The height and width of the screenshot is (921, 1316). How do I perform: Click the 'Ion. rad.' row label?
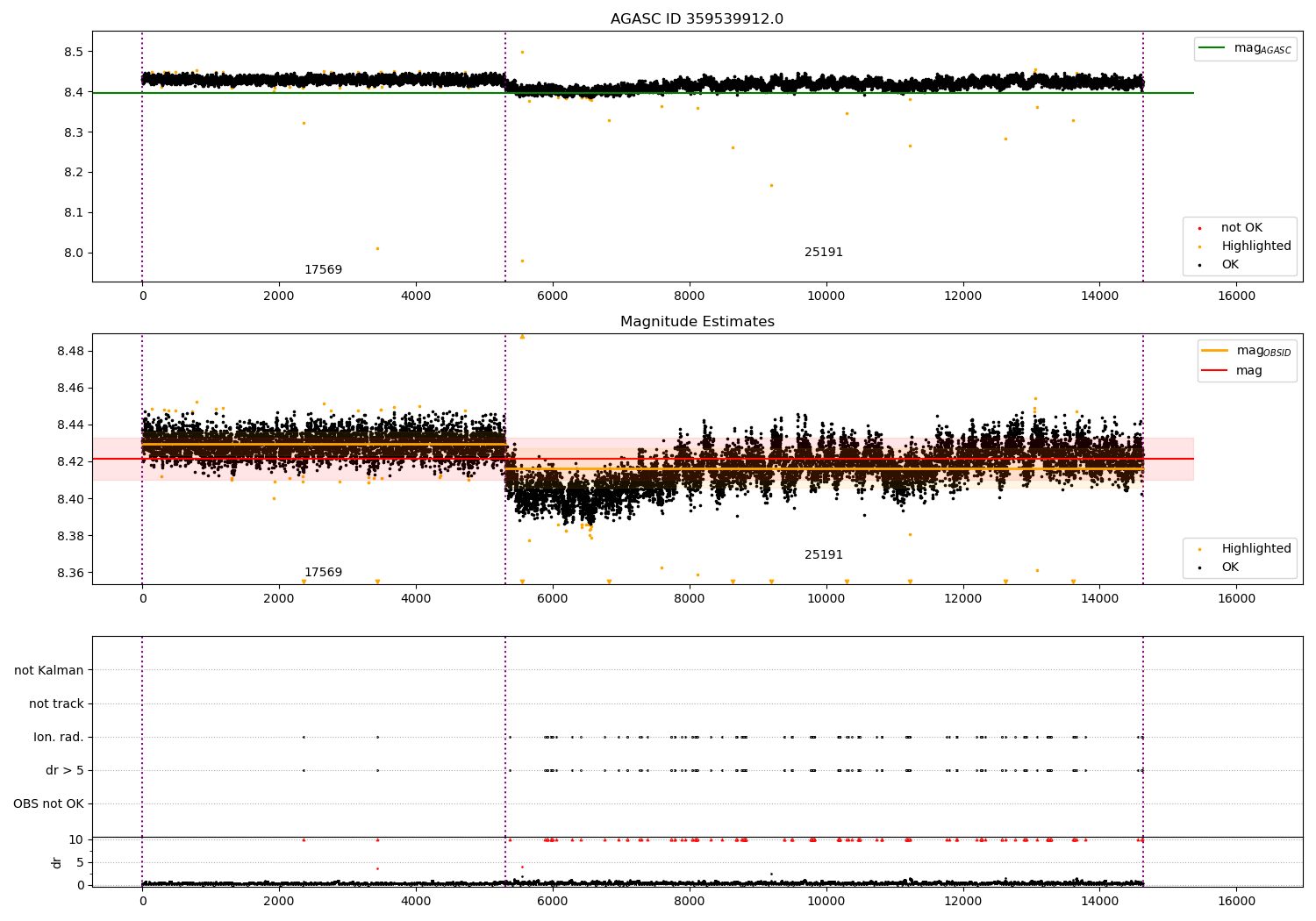click(59, 737)
